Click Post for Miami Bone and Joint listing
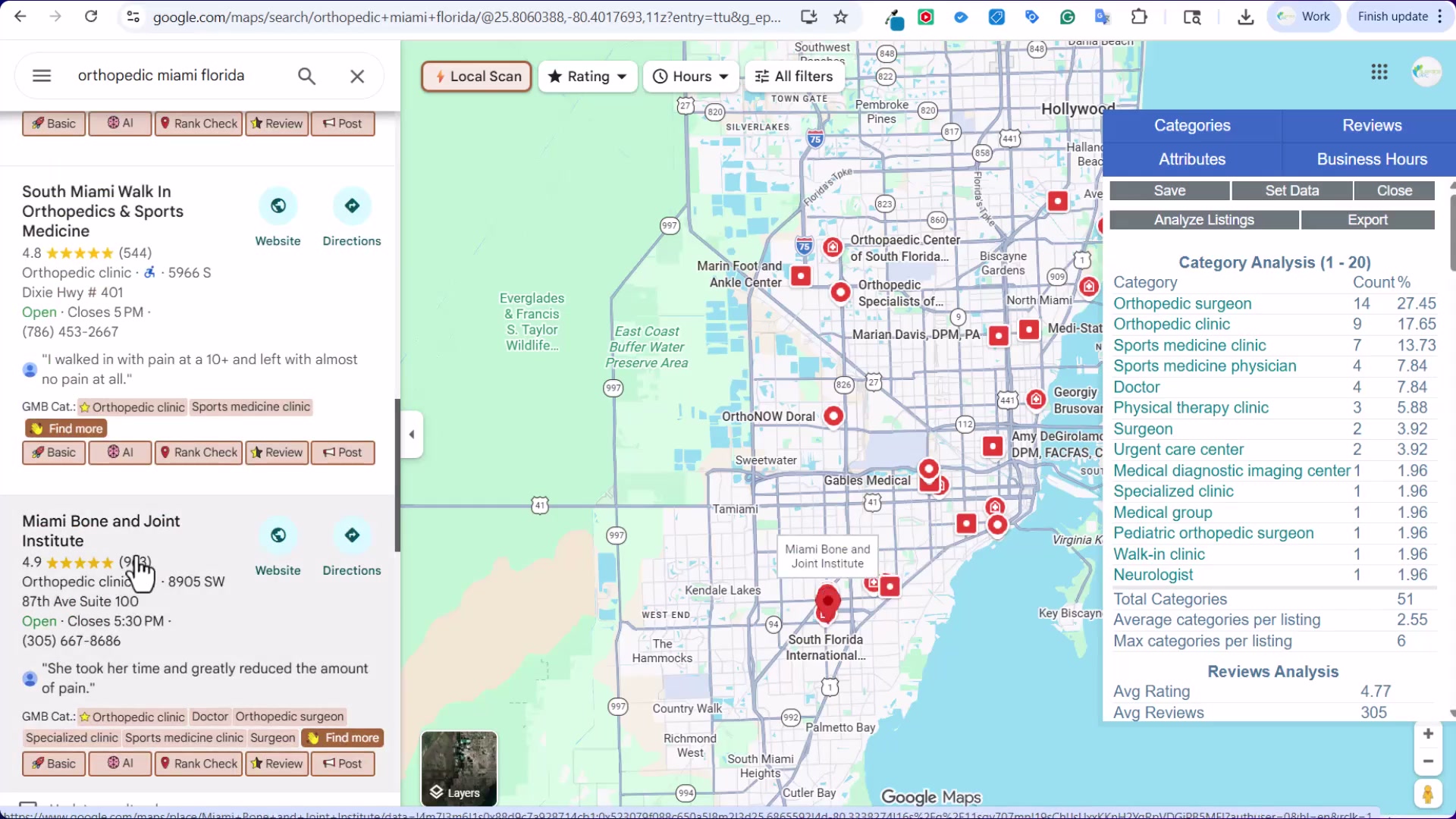Image resolution: width=1456 pixels, height=819 pixels. pyautogui.click(x=343, y=764)
